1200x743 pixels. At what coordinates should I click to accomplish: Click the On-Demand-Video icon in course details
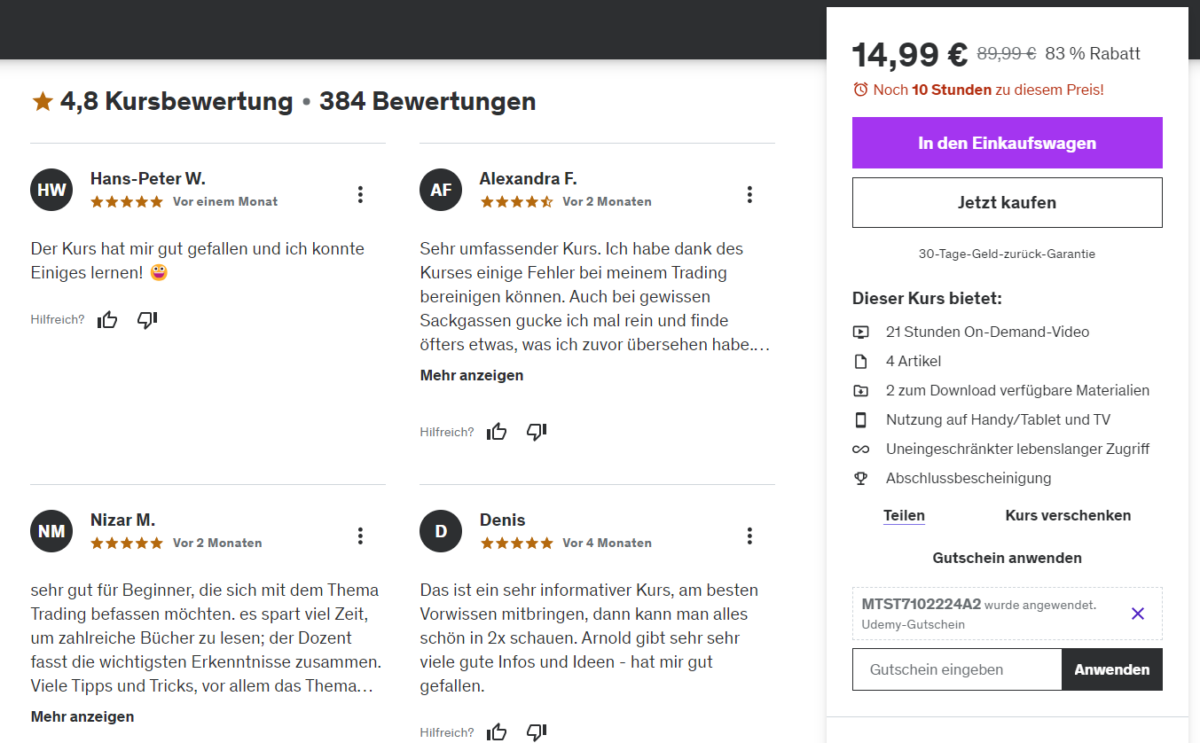(x=861, y=331)
